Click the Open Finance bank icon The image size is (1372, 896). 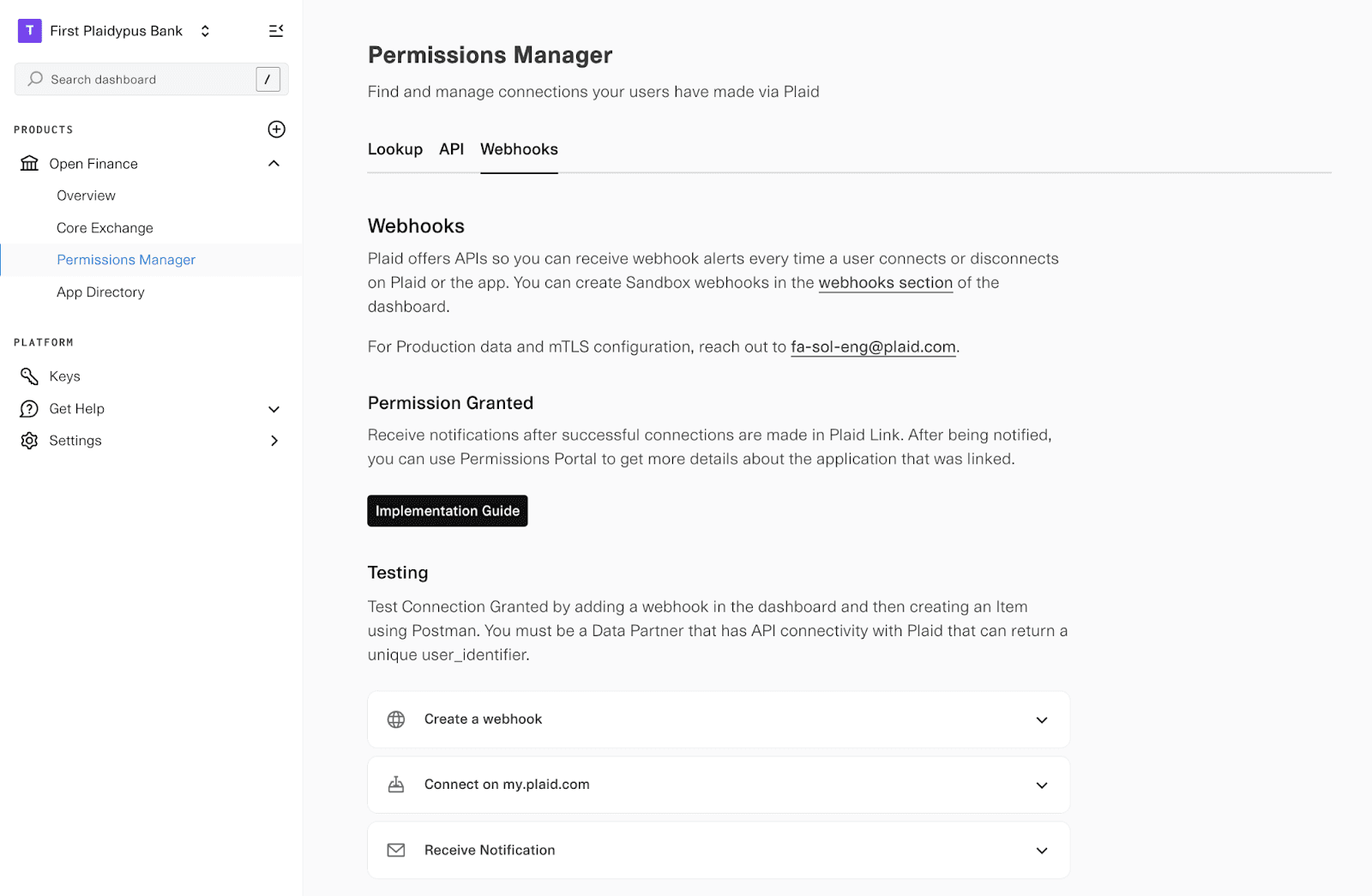pos(29,164)
